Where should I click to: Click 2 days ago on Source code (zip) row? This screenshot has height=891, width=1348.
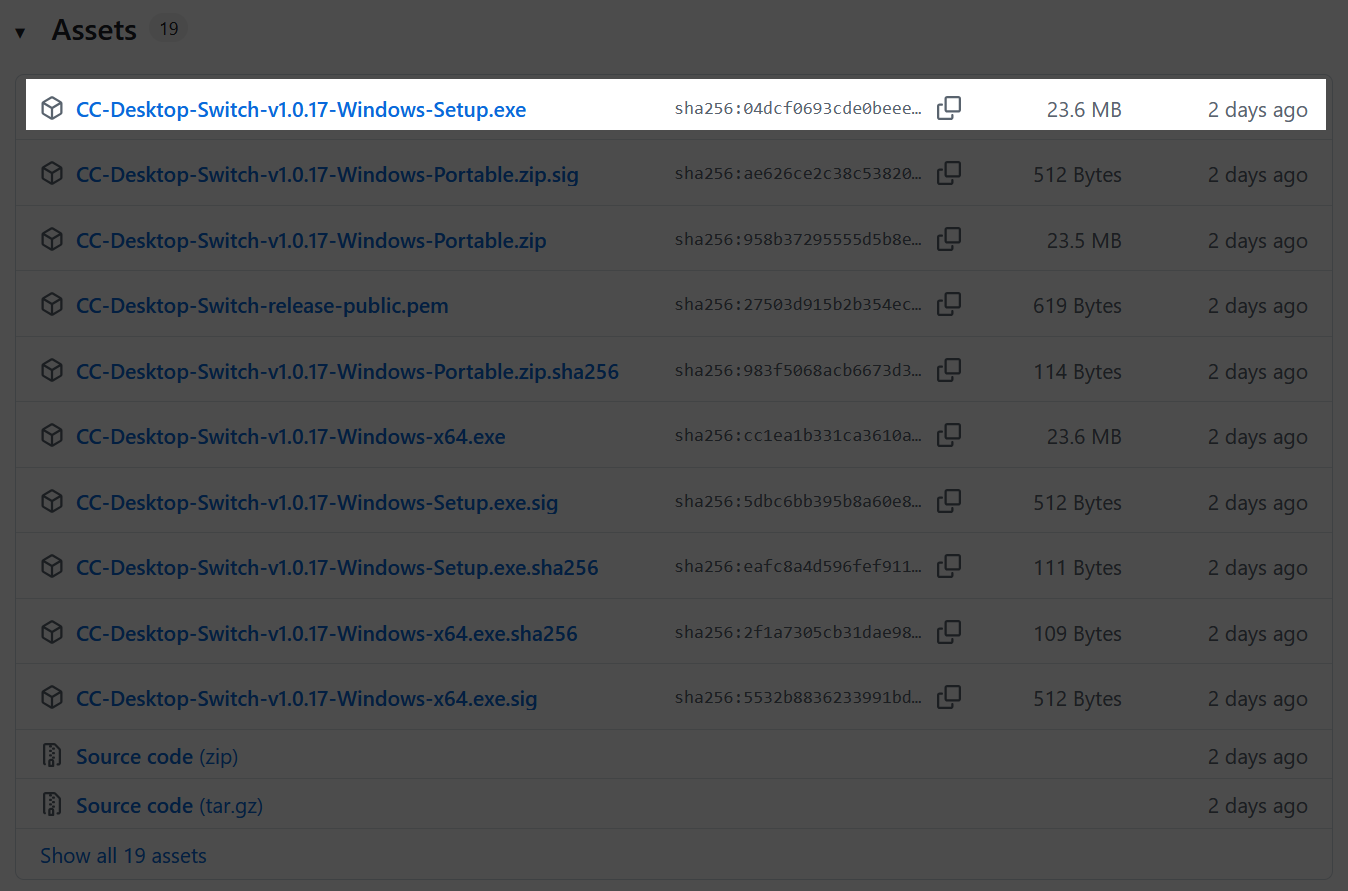[x=1257, y=757]
